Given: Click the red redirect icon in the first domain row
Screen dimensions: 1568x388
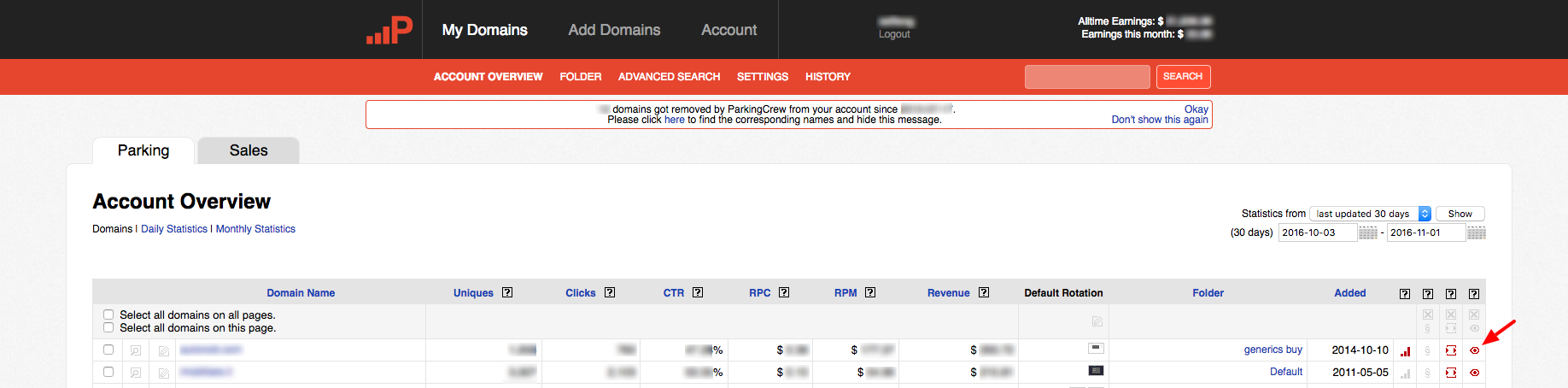Looking at the screenshot, I should coord(1451,350).
